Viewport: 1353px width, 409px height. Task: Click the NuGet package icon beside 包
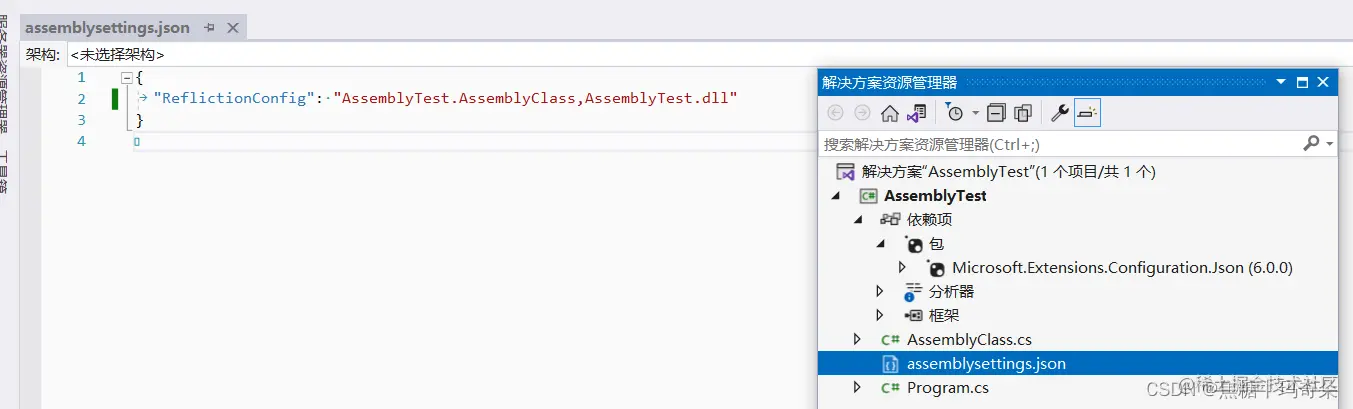tap(914, 244)
